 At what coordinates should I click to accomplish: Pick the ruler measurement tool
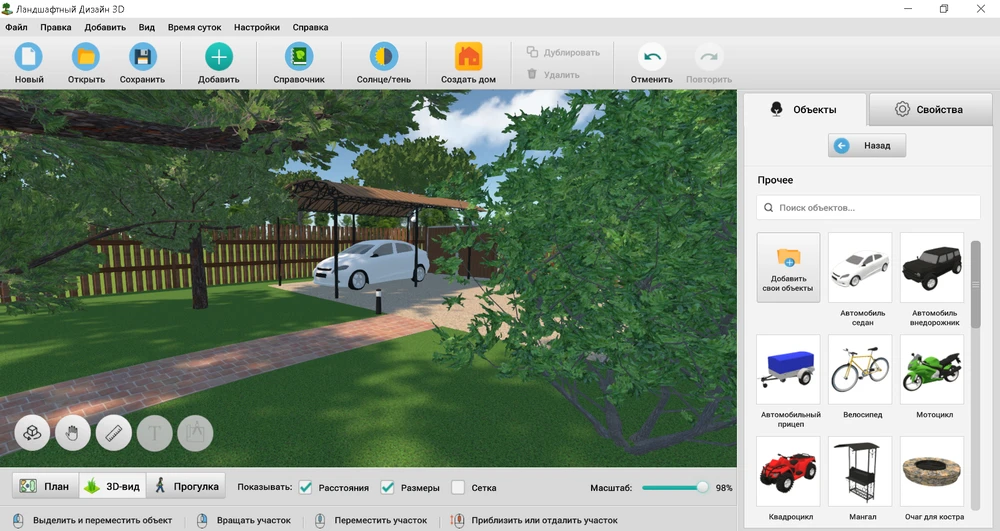[114, 433]
